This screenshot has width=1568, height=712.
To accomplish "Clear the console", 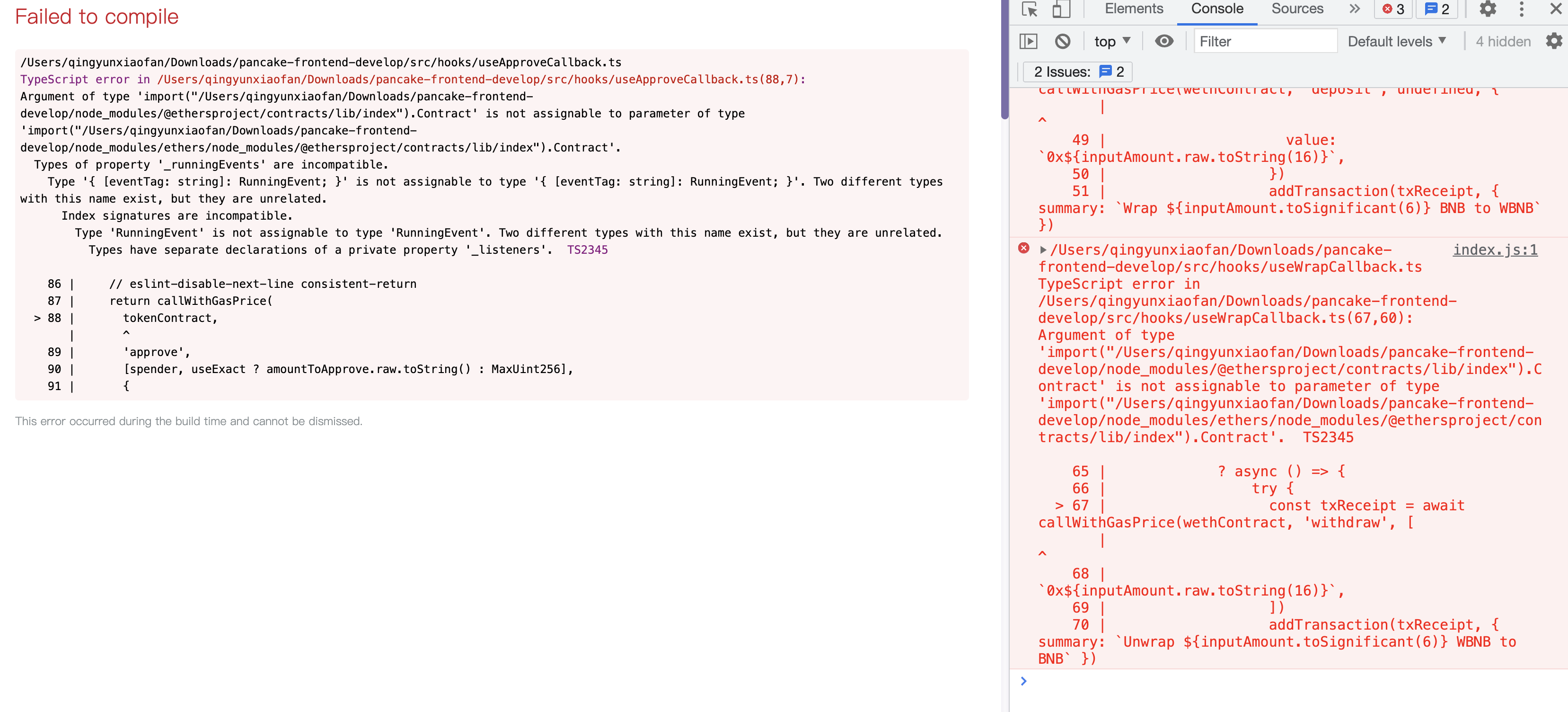I will click(x=1063, y=41).
